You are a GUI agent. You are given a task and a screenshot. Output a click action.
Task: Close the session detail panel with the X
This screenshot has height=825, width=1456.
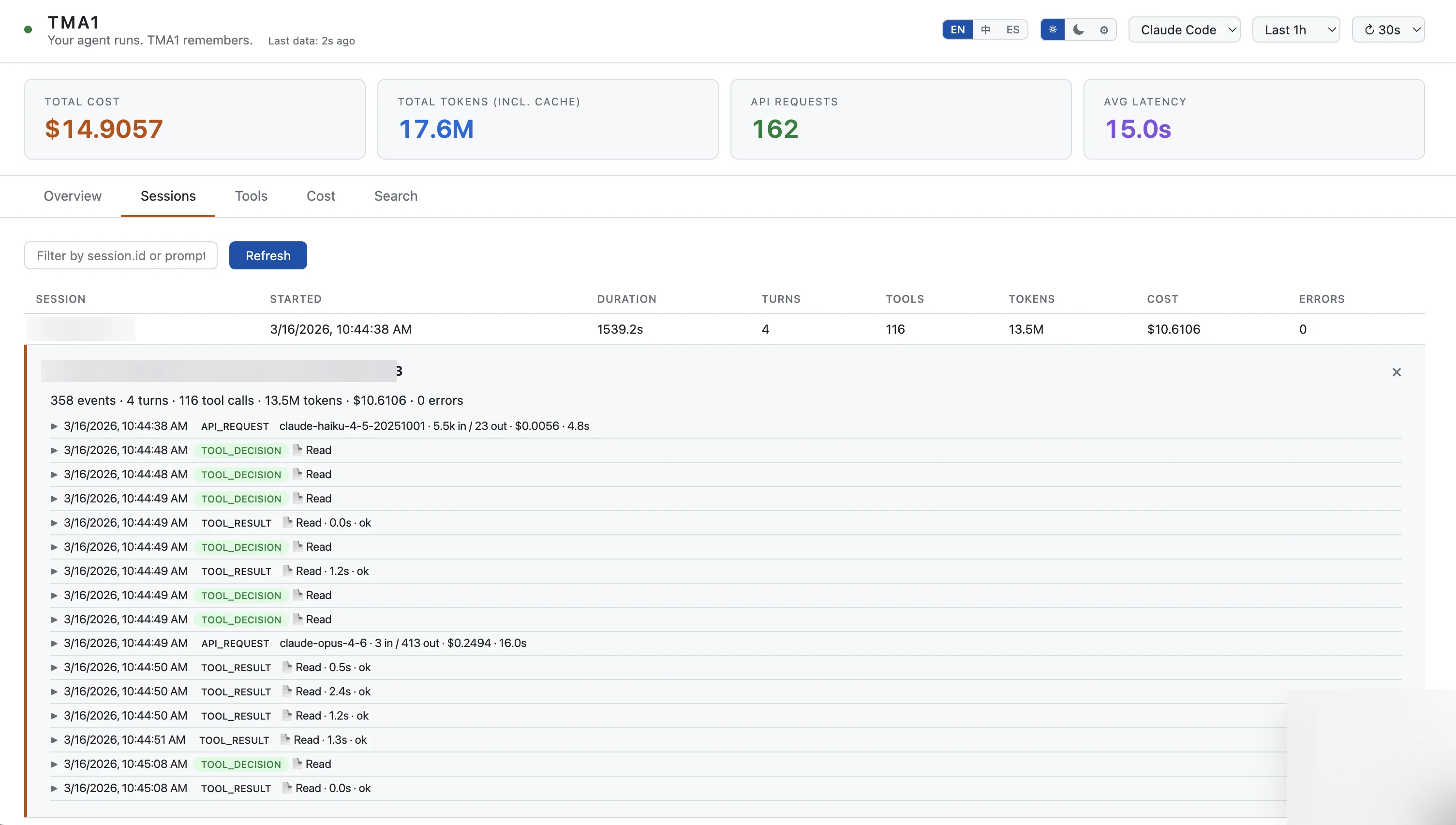click(x=1397, y=372)
